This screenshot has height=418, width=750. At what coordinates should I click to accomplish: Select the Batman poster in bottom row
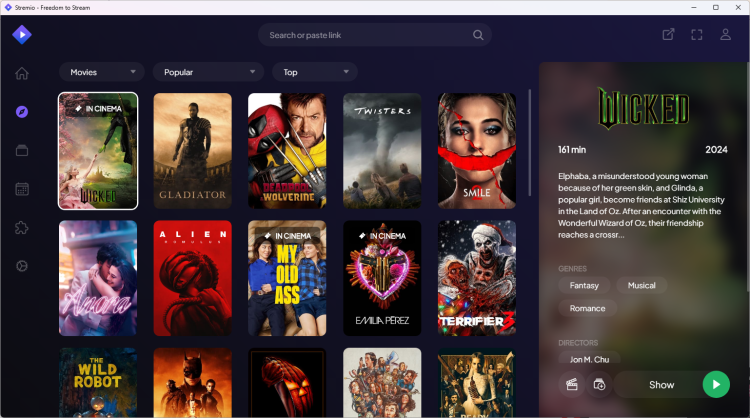[192, 383]
